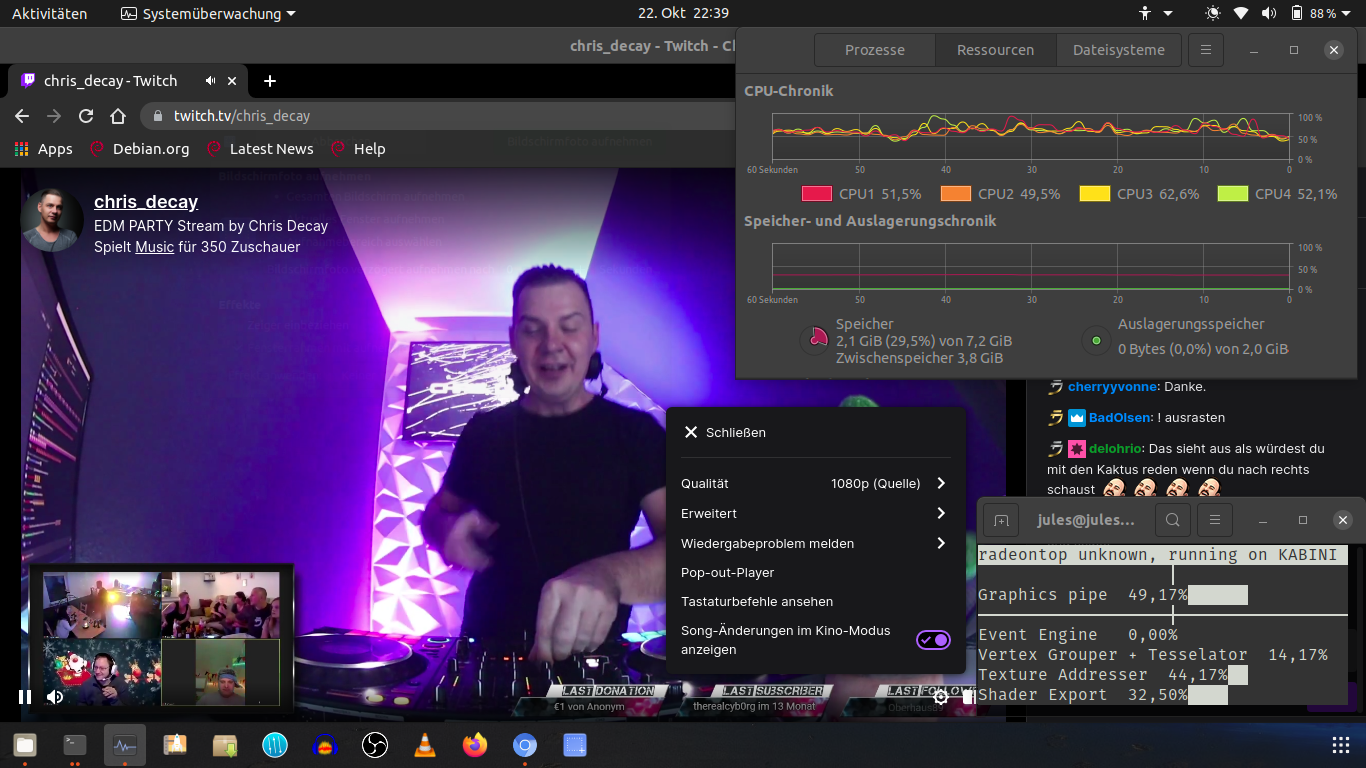Viewport: 1366px width, 768px height.
Task: Open Terminal from the dock
Action: point(75,745)
